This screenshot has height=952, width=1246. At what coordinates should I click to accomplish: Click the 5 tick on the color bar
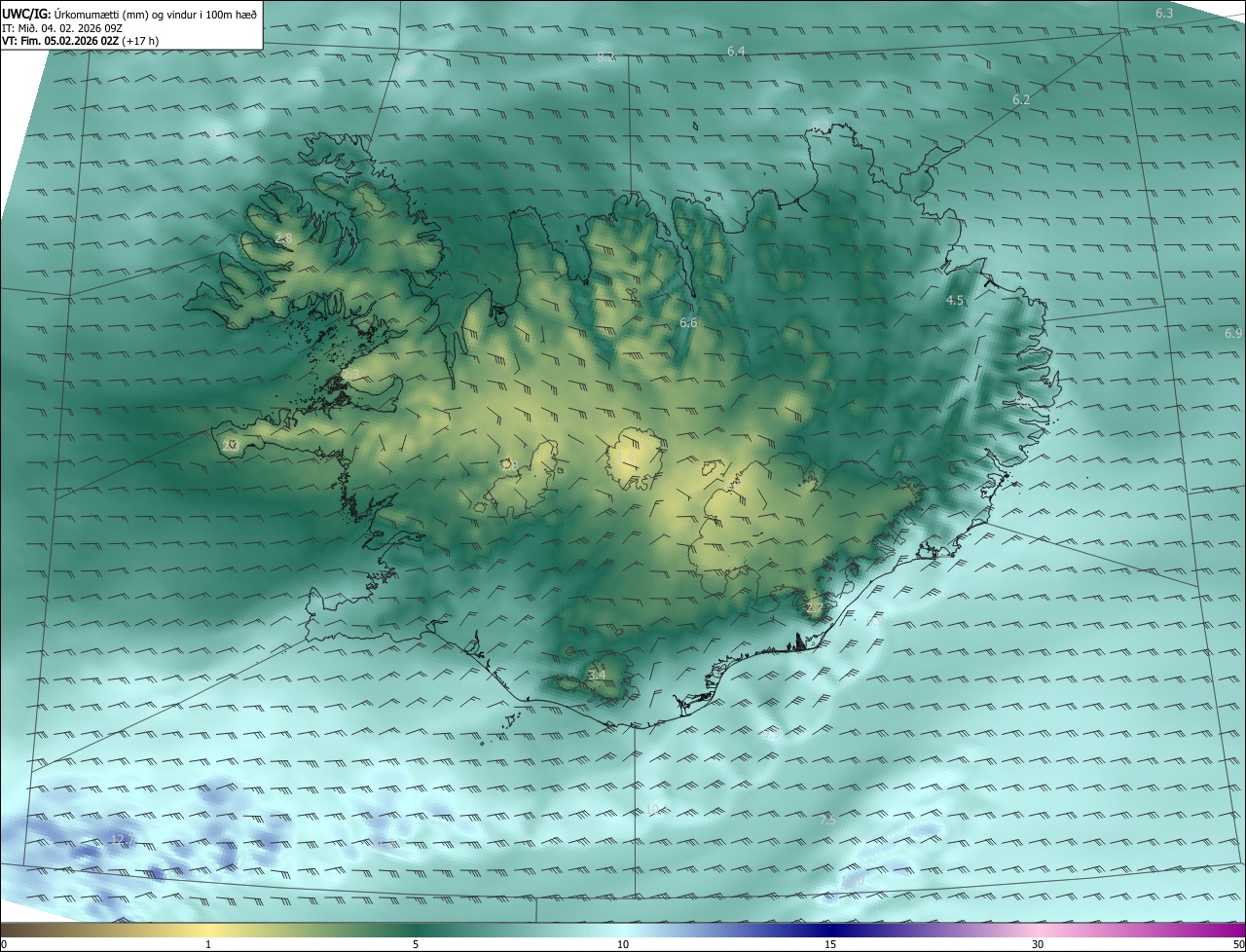[416, 944]
